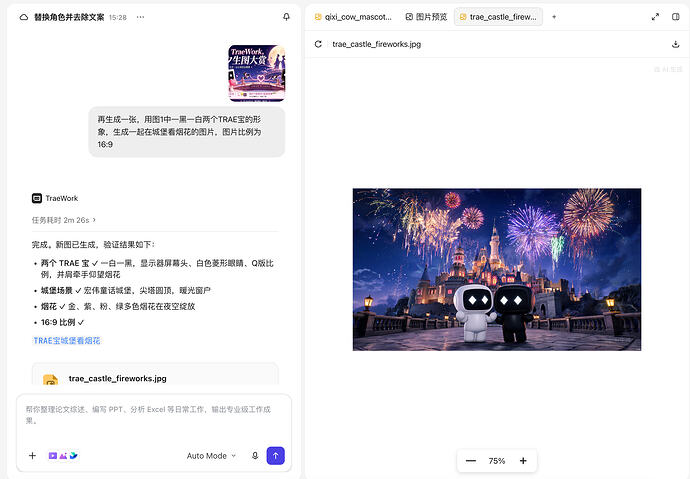Click the plus attachment button in input box
690x479 pixels.
click(x=33, y=456)
